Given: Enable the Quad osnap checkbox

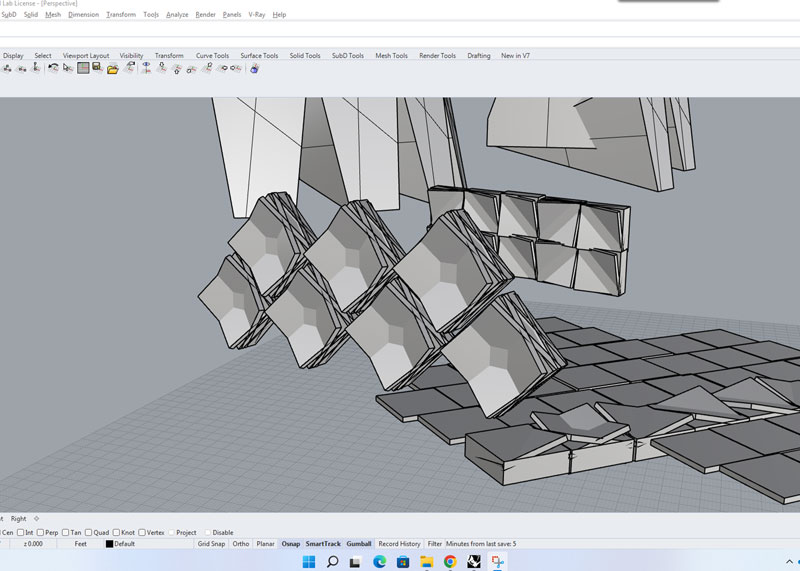Looking at the screenshot, I should coord(89,532).
